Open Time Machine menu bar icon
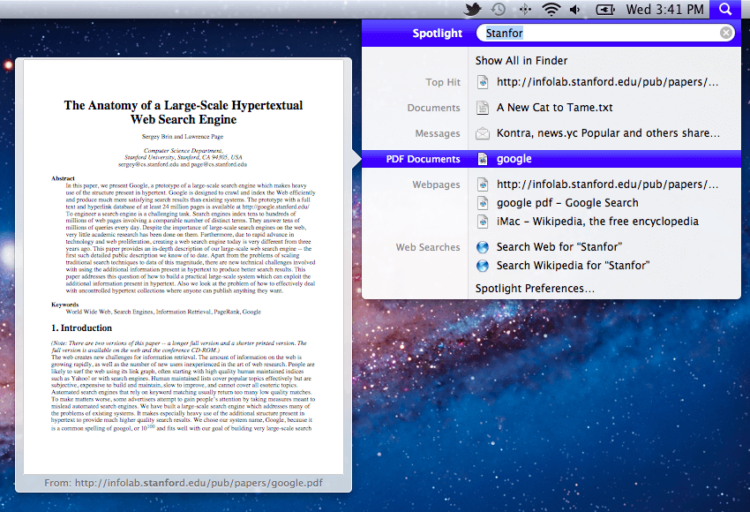This screenshot has height=512, width=750. (x=498, y=9)
